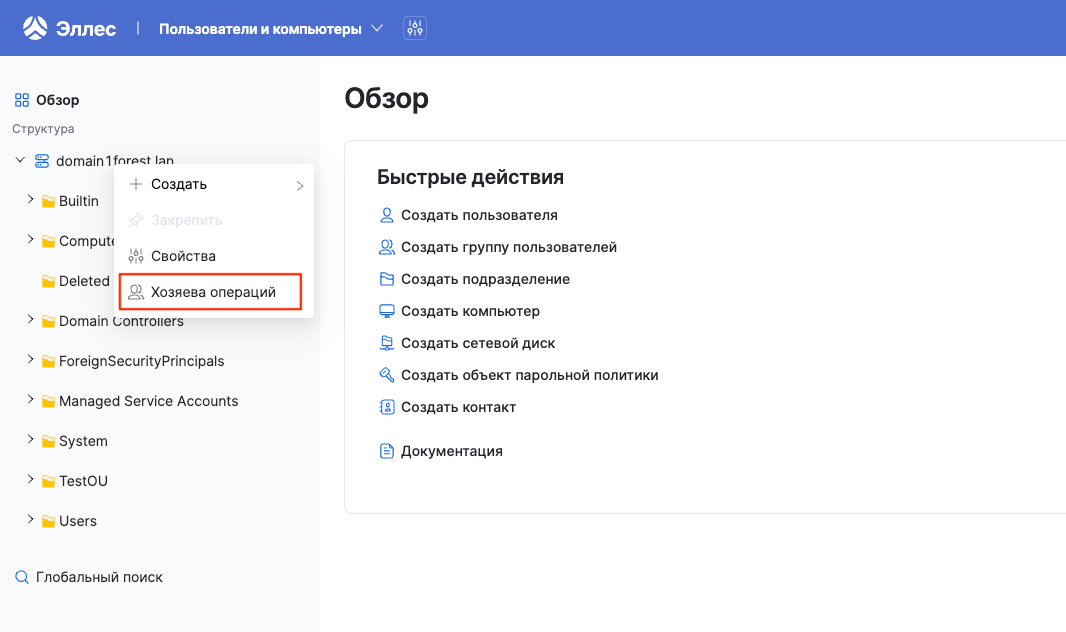Open the settings sliders icon in header
The height and width of the screenshot is (632, 1066).
415,28
